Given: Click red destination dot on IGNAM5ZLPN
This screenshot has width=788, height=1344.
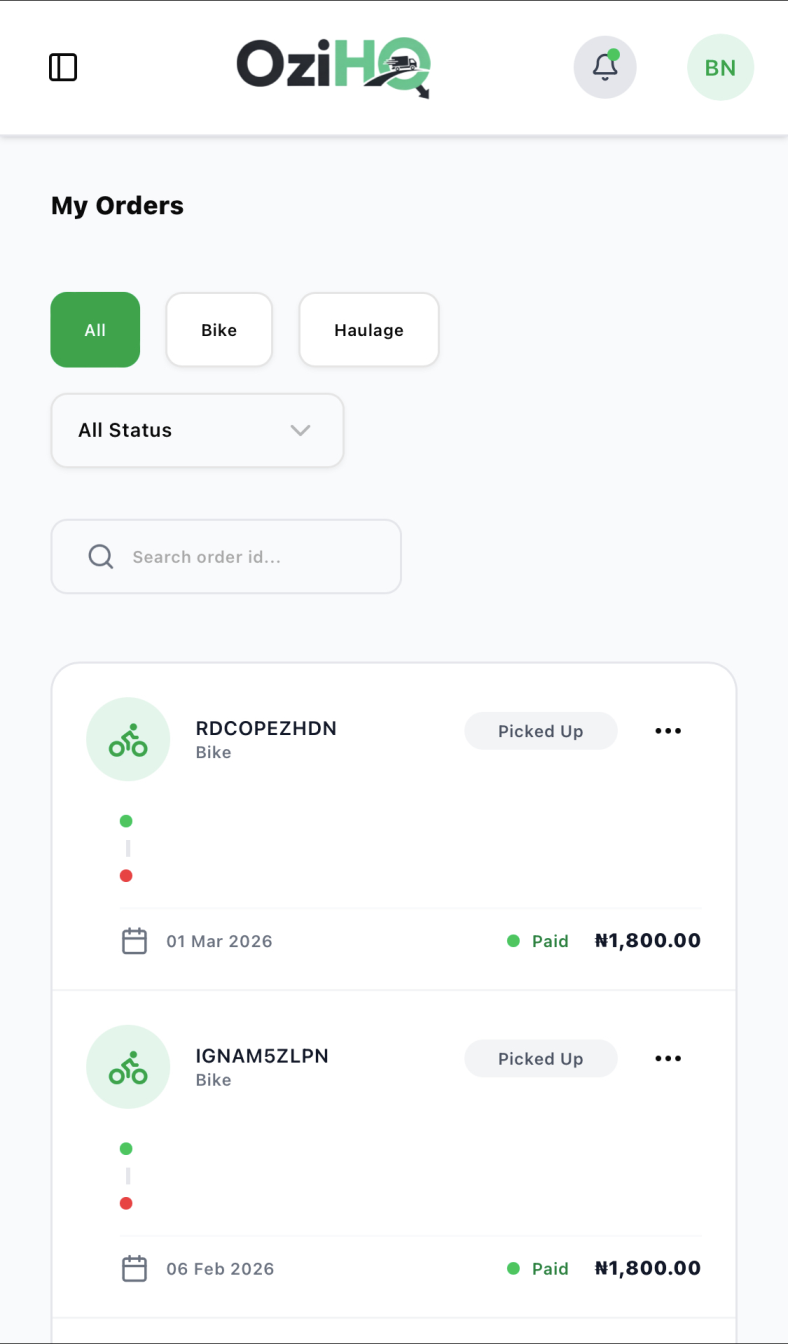Looking at the screenshot, I should click(126, 1204).
